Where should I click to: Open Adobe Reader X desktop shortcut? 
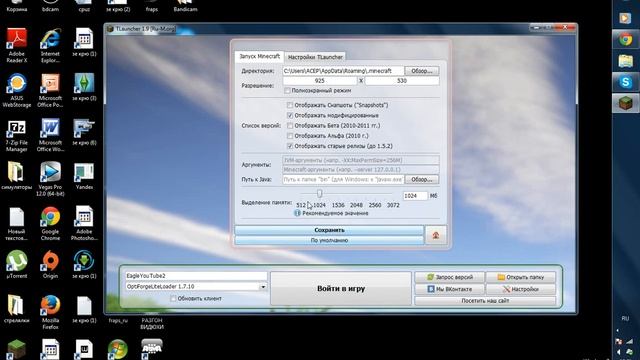16,45
